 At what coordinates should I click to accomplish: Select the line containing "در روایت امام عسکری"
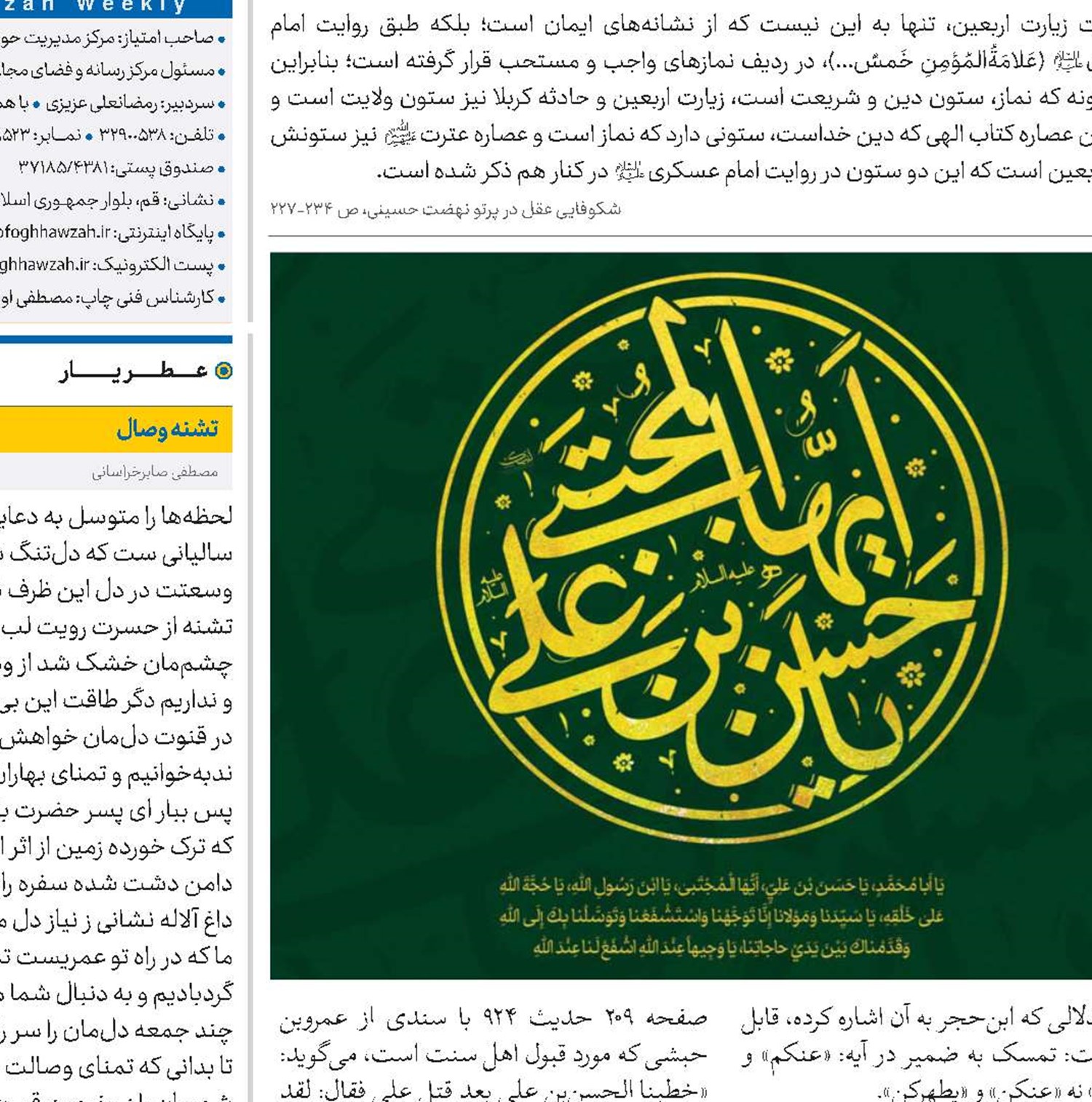tap(734, 173)
